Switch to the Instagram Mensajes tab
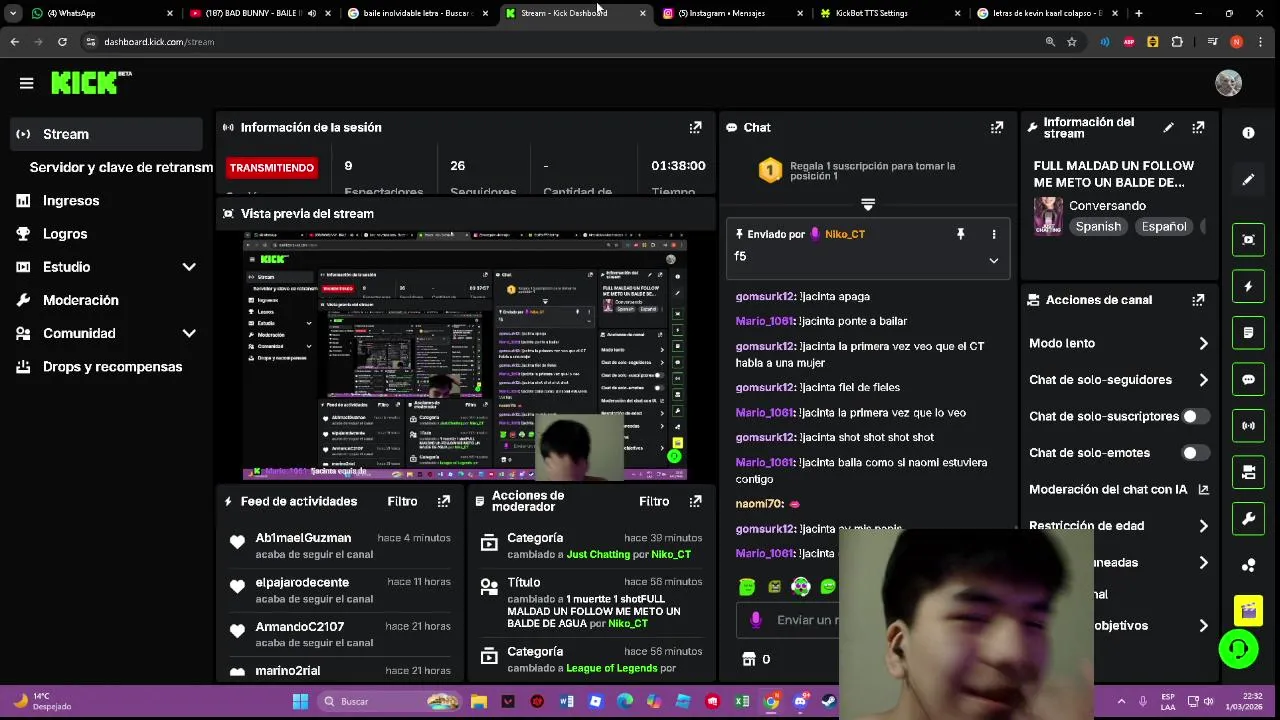1280x720 pixels. tap(732, 13)
